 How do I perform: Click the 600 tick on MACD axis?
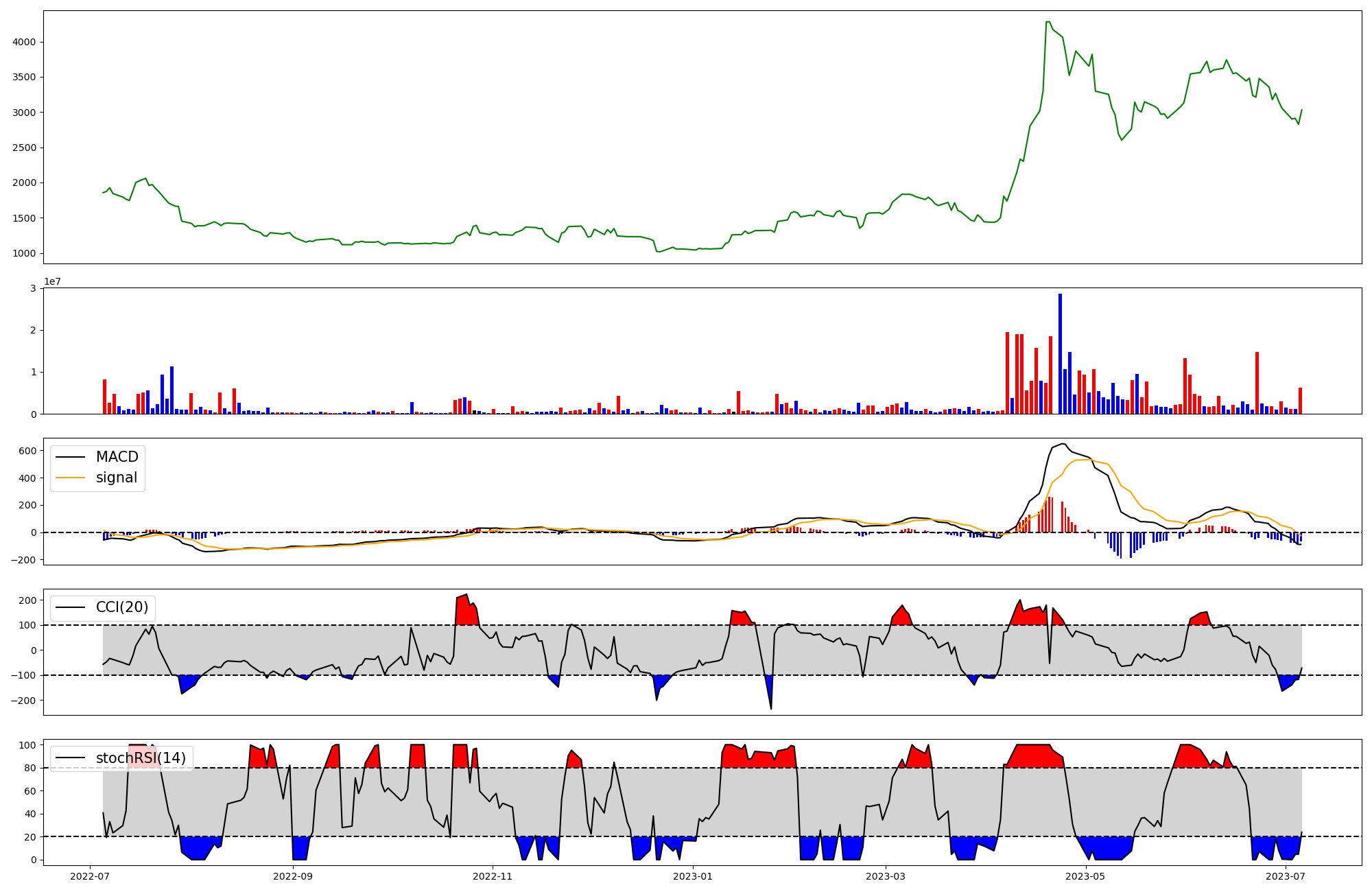pos(27,451)
